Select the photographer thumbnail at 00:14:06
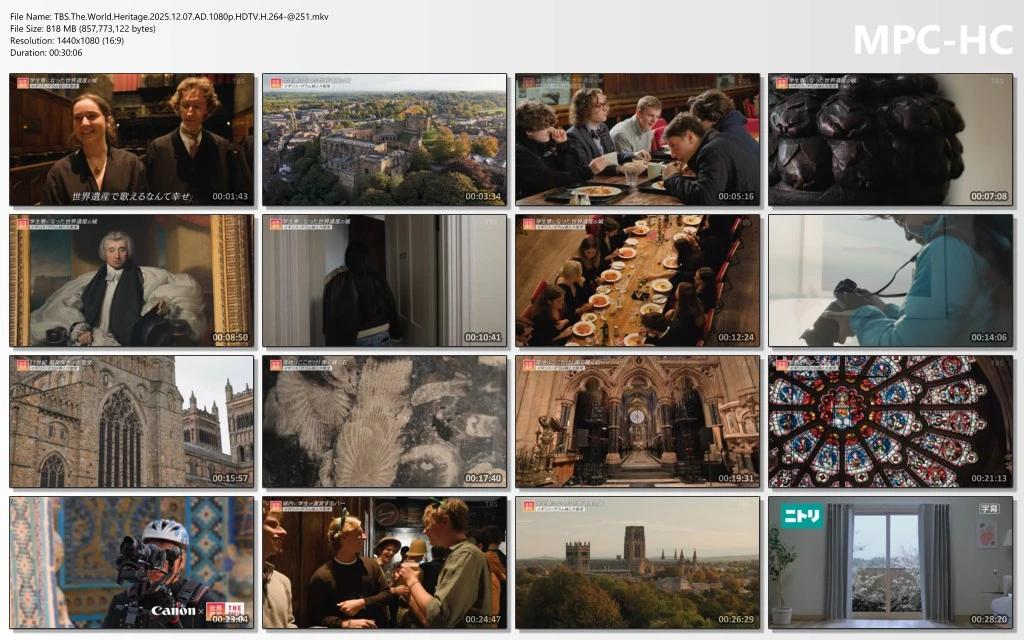Viewport: 1024px width, 640px height. tap(891, 280)
